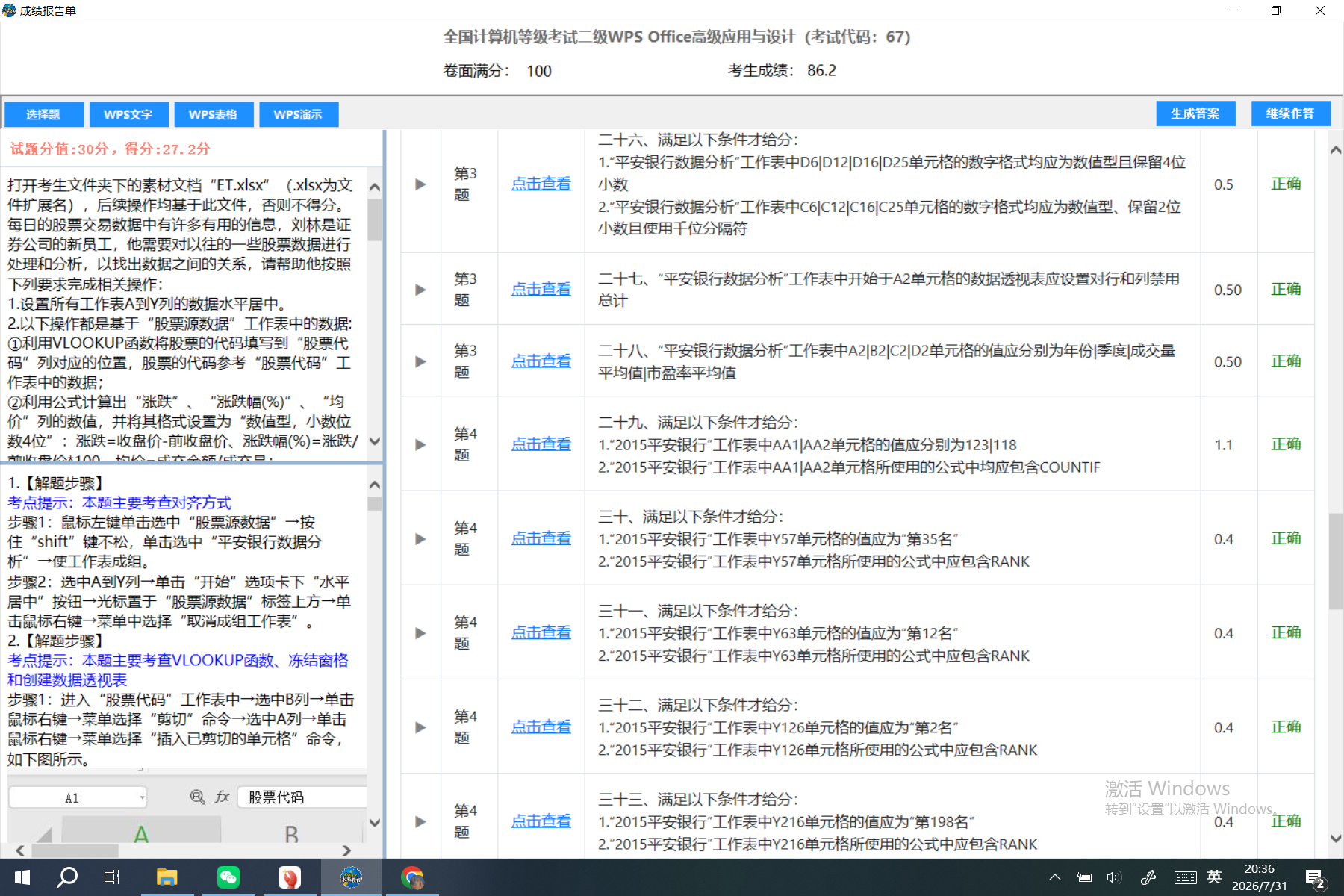Click right arrow of the horizontal scrollbar
This screenshot has width=1344, height=896.
point(346,850)
